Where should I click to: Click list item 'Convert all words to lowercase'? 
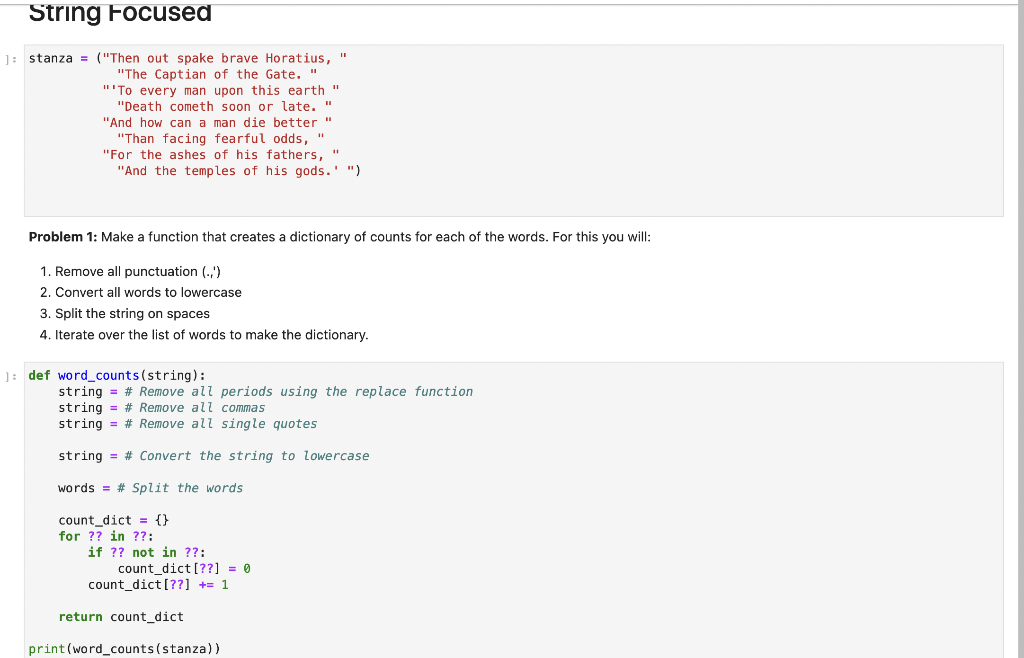point(148,292)
